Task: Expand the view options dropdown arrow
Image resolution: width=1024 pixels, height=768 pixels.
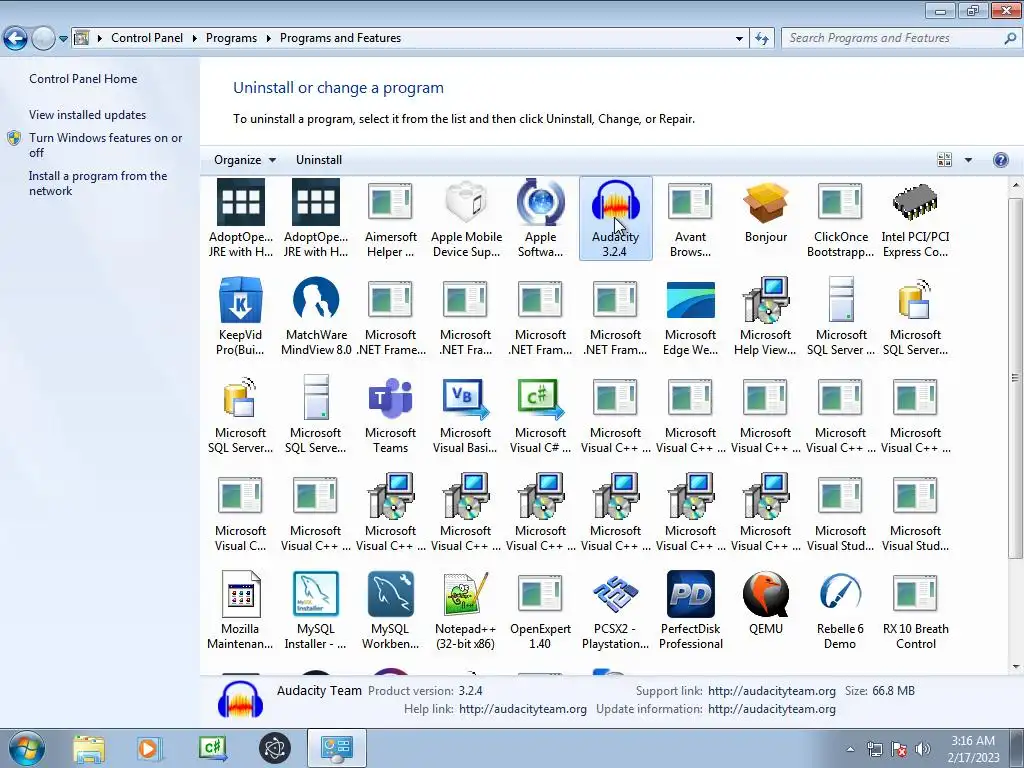Action: tap(968, 160)
